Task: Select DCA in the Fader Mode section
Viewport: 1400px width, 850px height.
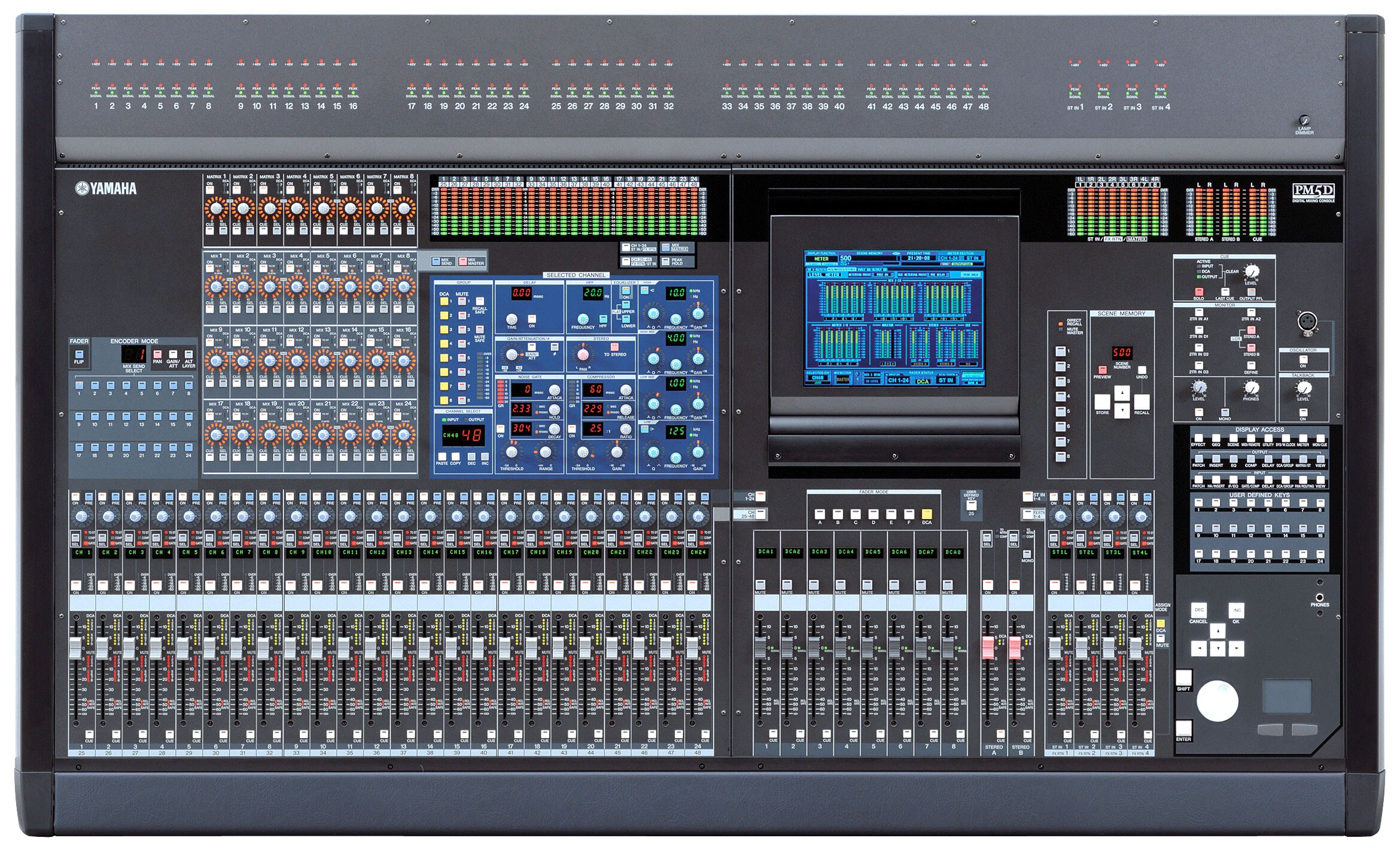Action: click(927, 515)
